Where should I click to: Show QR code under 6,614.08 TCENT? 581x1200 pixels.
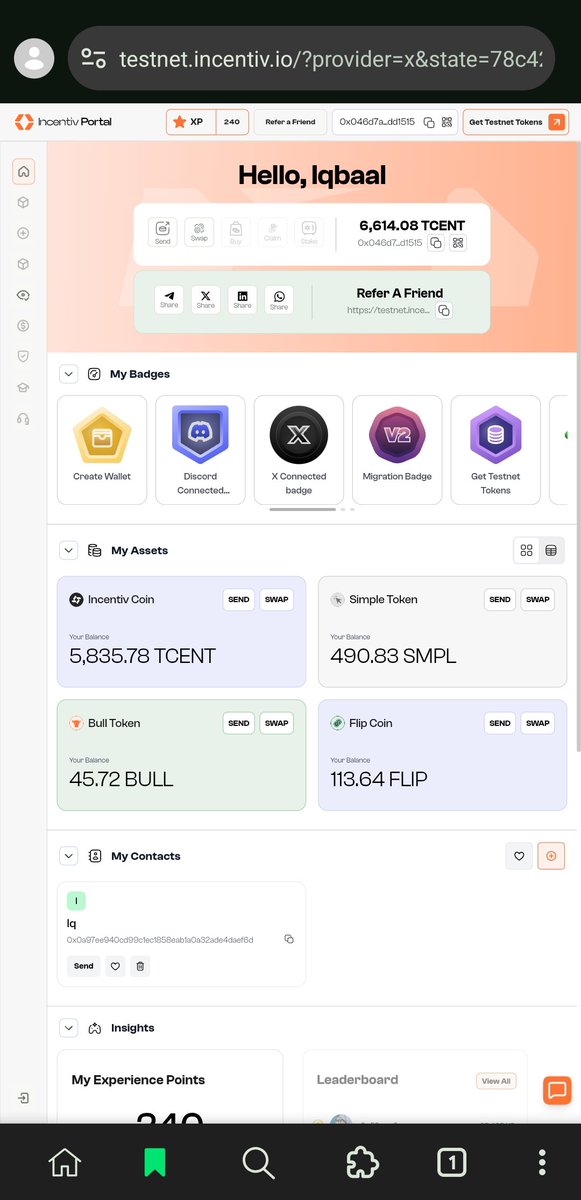pos(458,243)
